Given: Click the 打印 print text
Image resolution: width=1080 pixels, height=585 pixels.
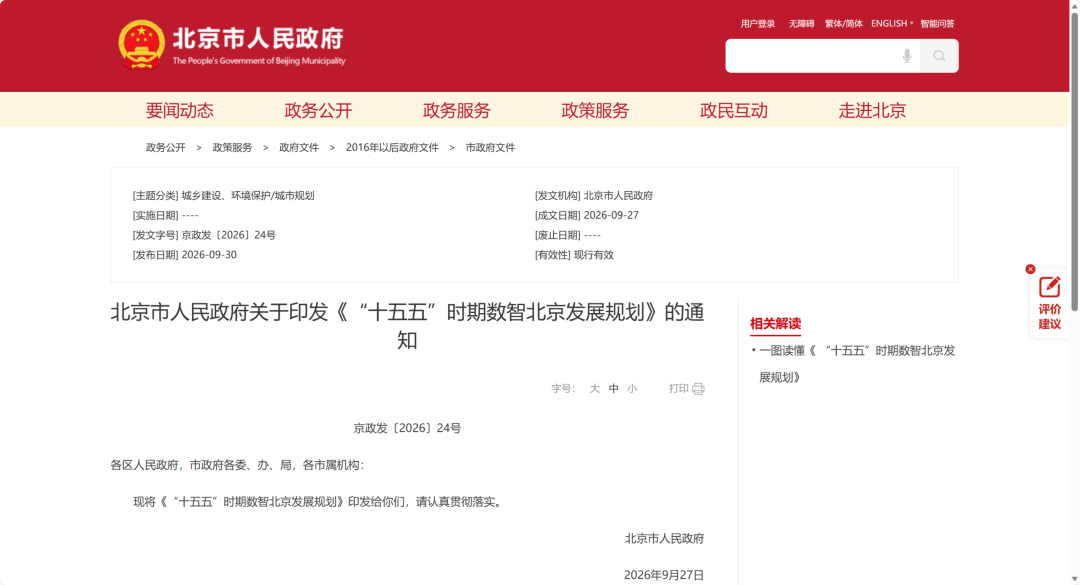Looking at the screenshot, I should [678, 389].
